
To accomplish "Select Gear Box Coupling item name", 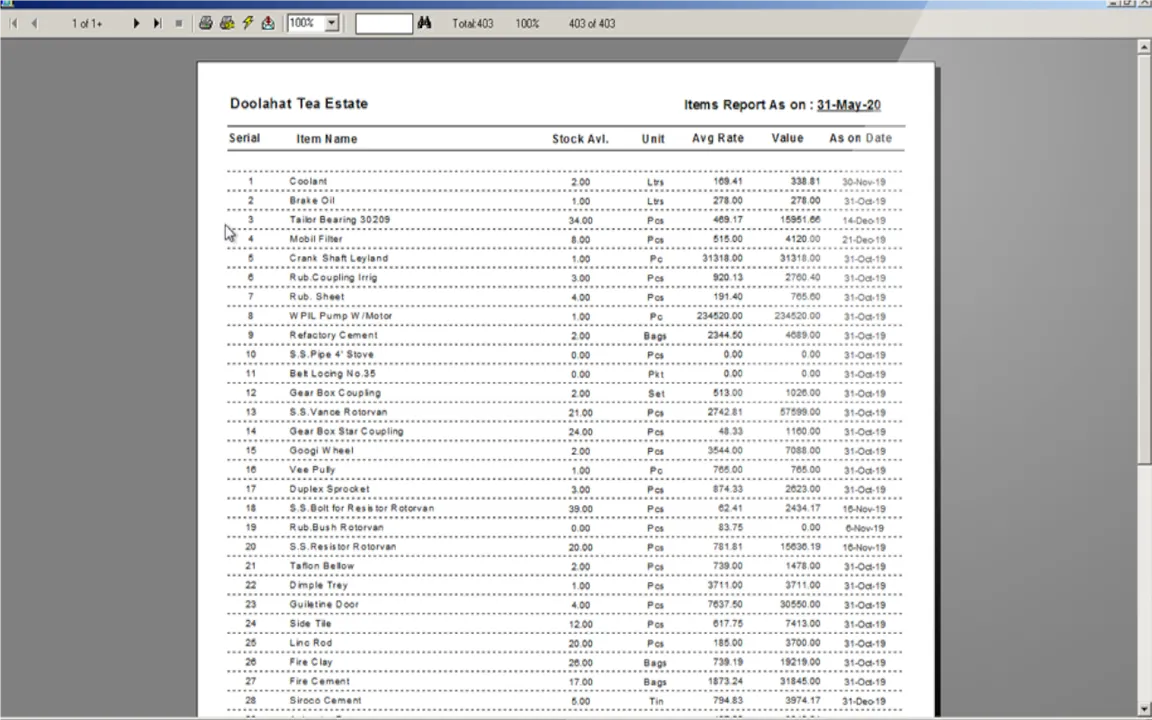I will (335, 393).
